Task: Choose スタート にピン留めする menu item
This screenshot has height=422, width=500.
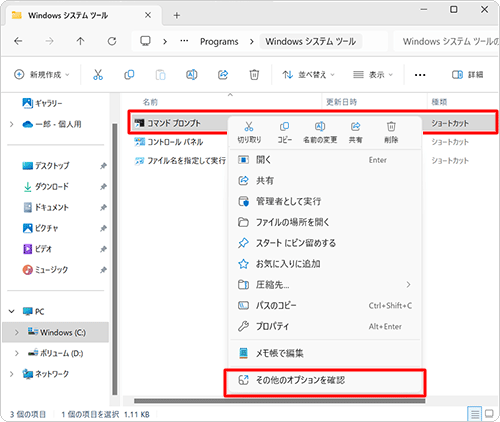Action: (x=325, y=243)
